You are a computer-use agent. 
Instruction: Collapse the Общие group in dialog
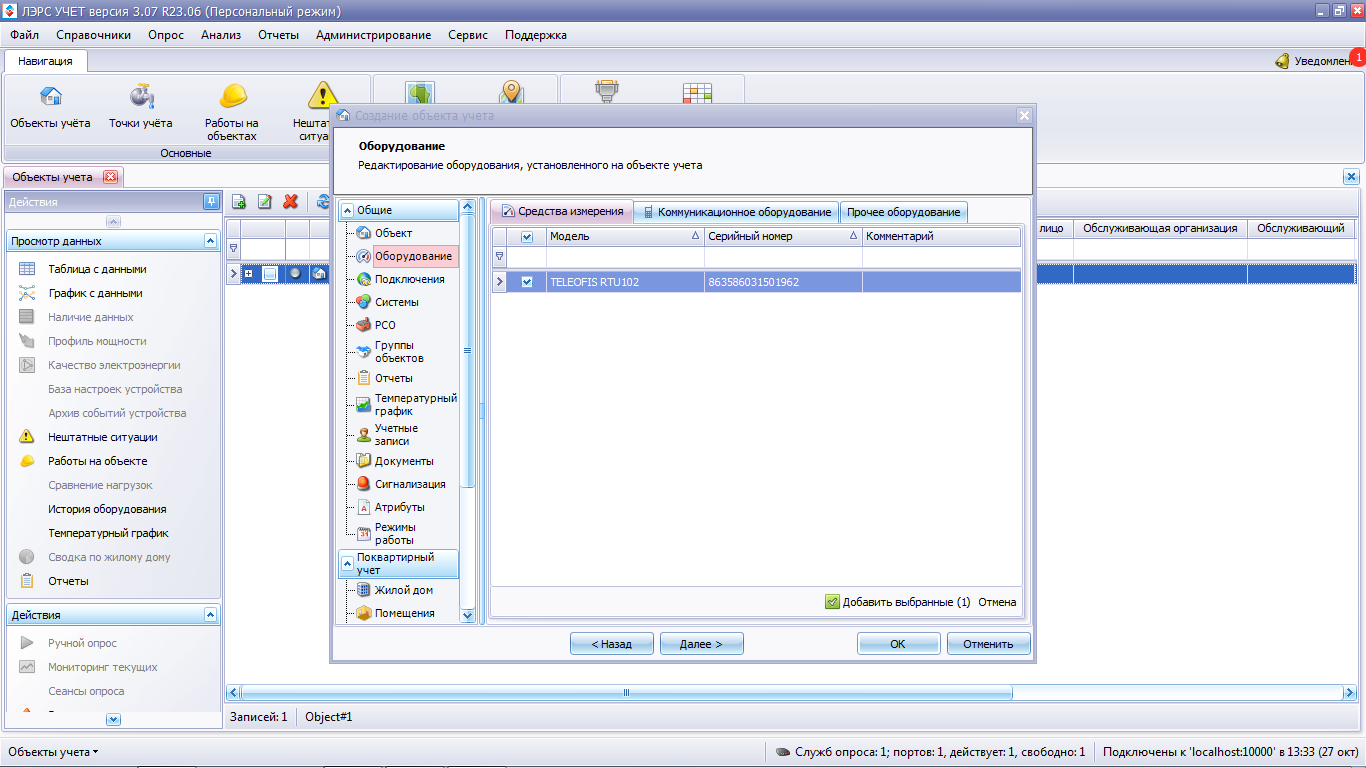tap(347, 210)
